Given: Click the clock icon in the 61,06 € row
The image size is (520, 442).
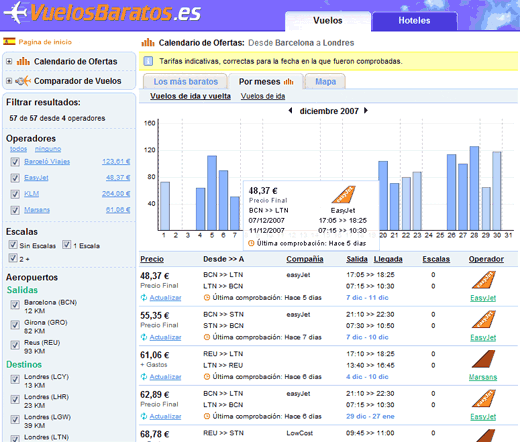Looking at the screenshot, I should 207,377.
